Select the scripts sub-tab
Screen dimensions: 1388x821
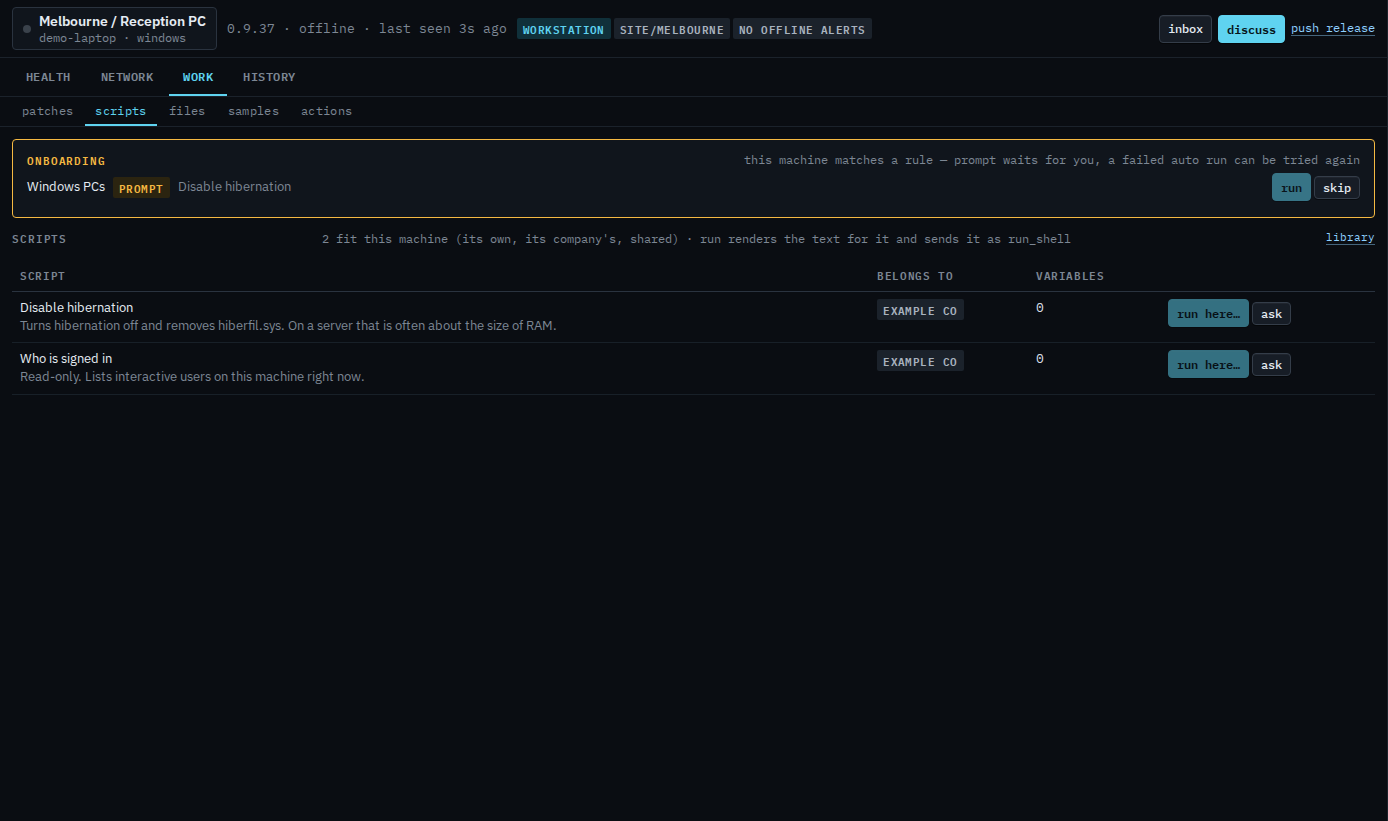(x=121, y=111)
